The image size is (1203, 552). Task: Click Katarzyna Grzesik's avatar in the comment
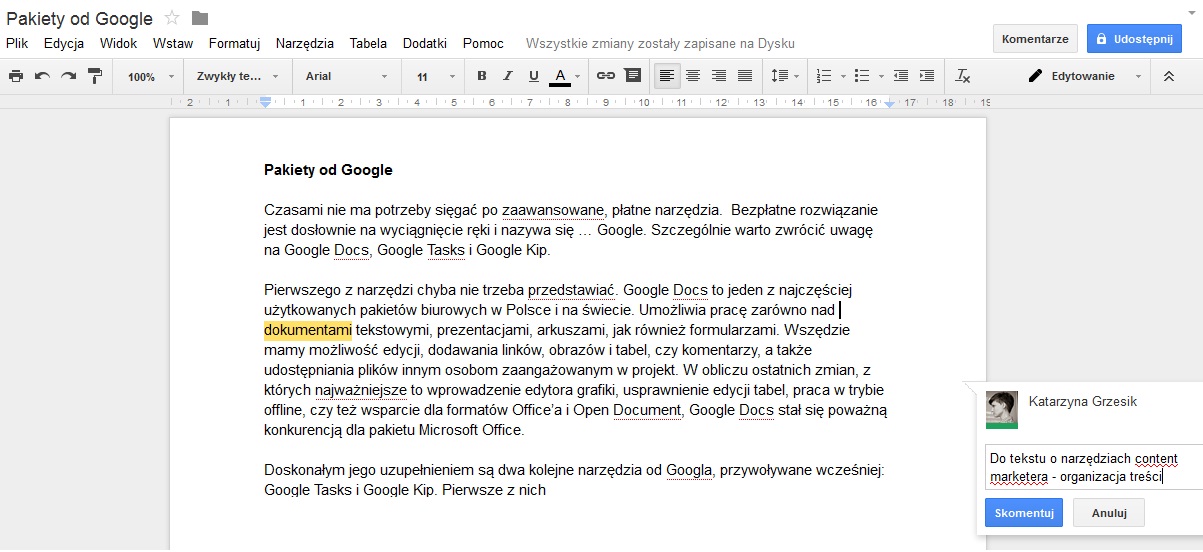(1002, 410)
